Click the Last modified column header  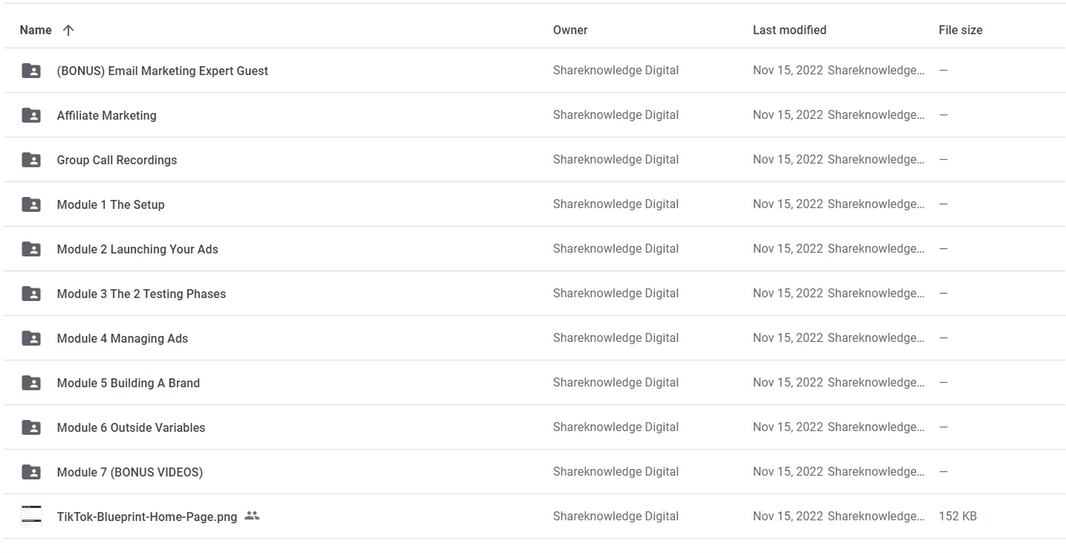(789, 30)
